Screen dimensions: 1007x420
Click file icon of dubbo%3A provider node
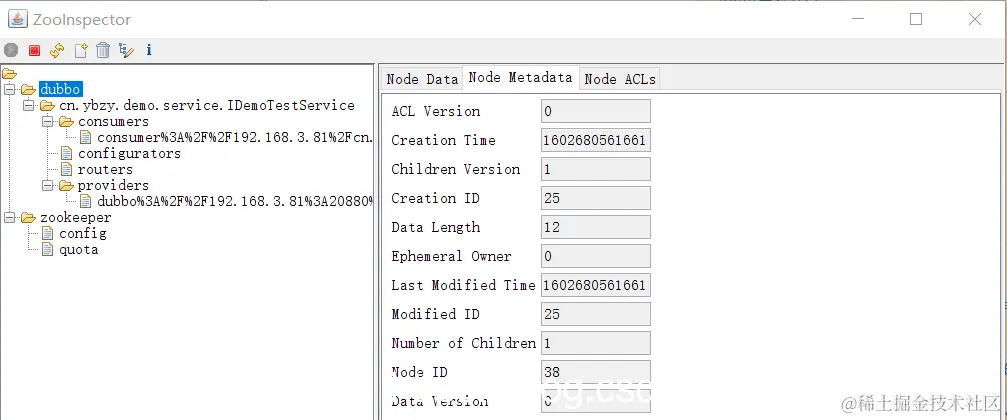point(85,202)
